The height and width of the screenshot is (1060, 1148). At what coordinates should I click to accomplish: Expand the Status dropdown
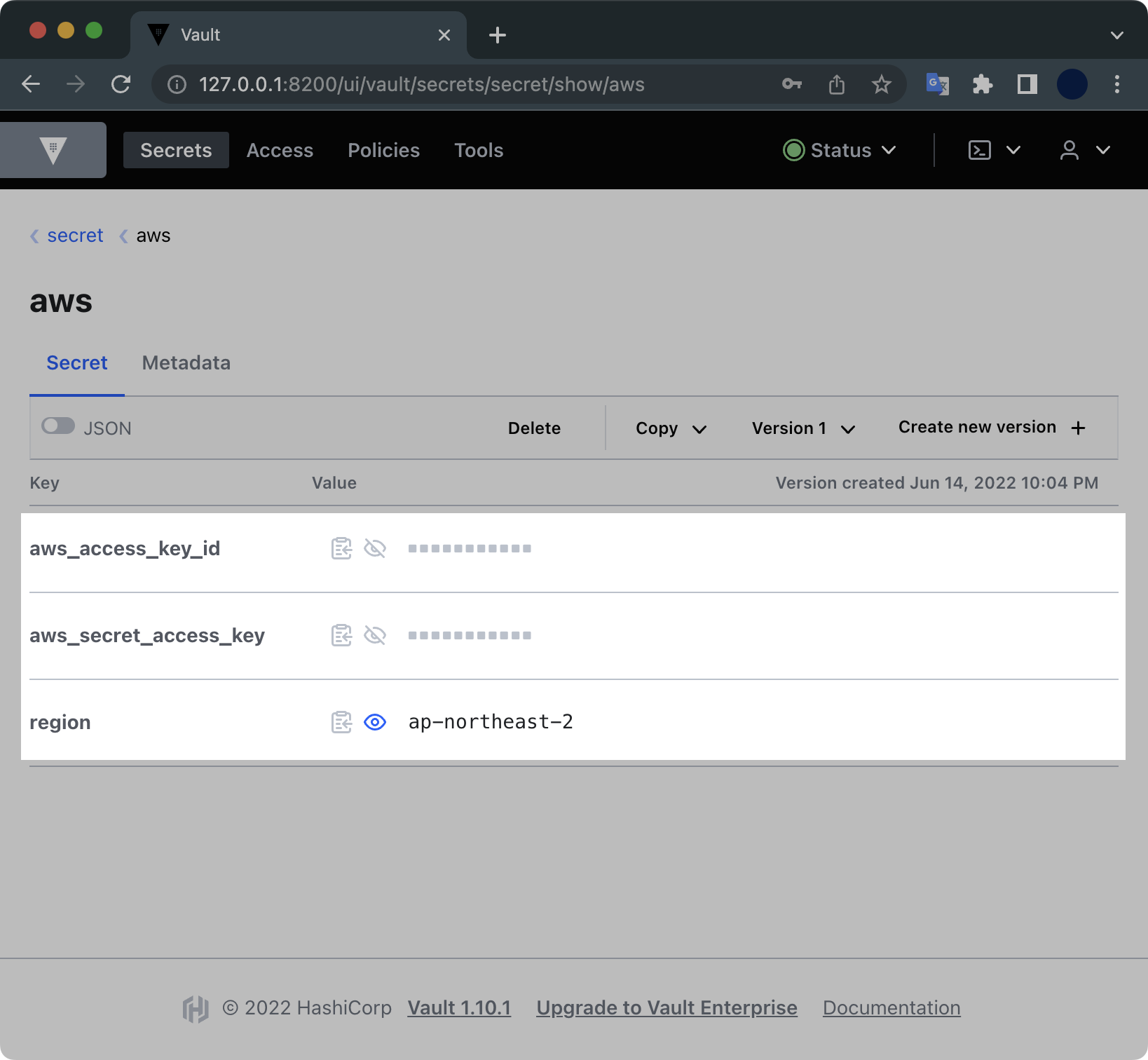pyautogui.click(x=840, y=150)
